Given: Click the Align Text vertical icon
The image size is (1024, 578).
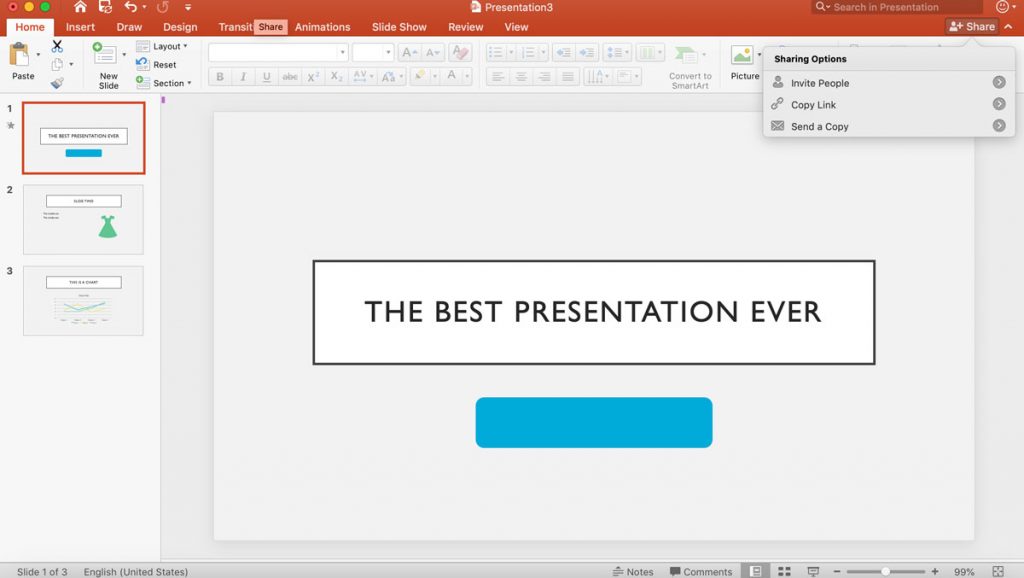Looking at the screenshot, I should (x=625, y=77).
